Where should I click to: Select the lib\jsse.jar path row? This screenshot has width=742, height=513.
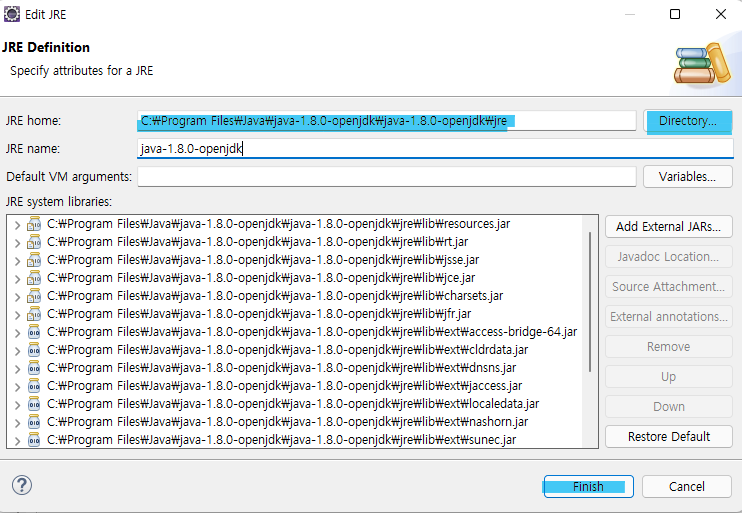point(263,260)
